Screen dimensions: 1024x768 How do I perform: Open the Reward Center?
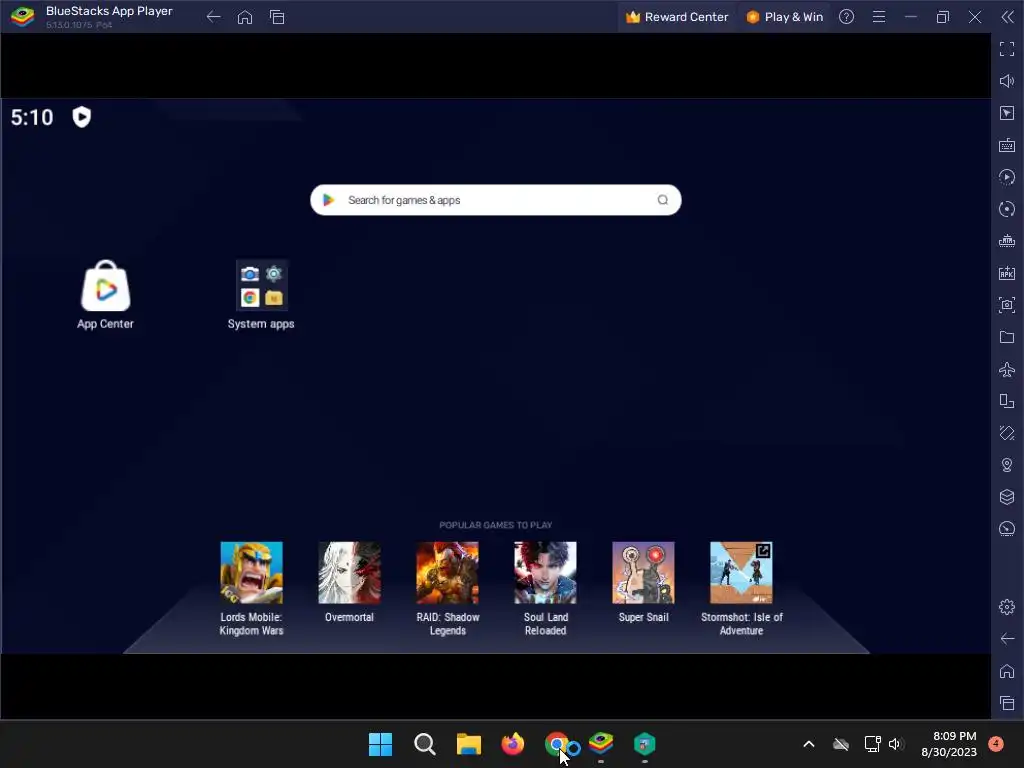[677, 17]
